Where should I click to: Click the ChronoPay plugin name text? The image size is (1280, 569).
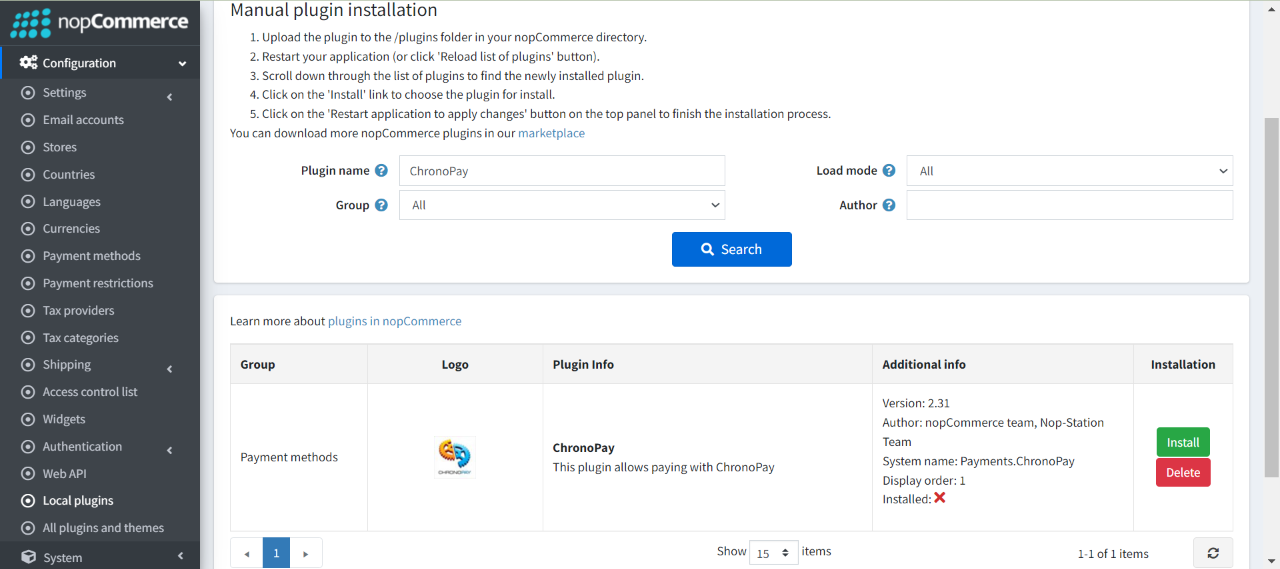click(583, 448)
